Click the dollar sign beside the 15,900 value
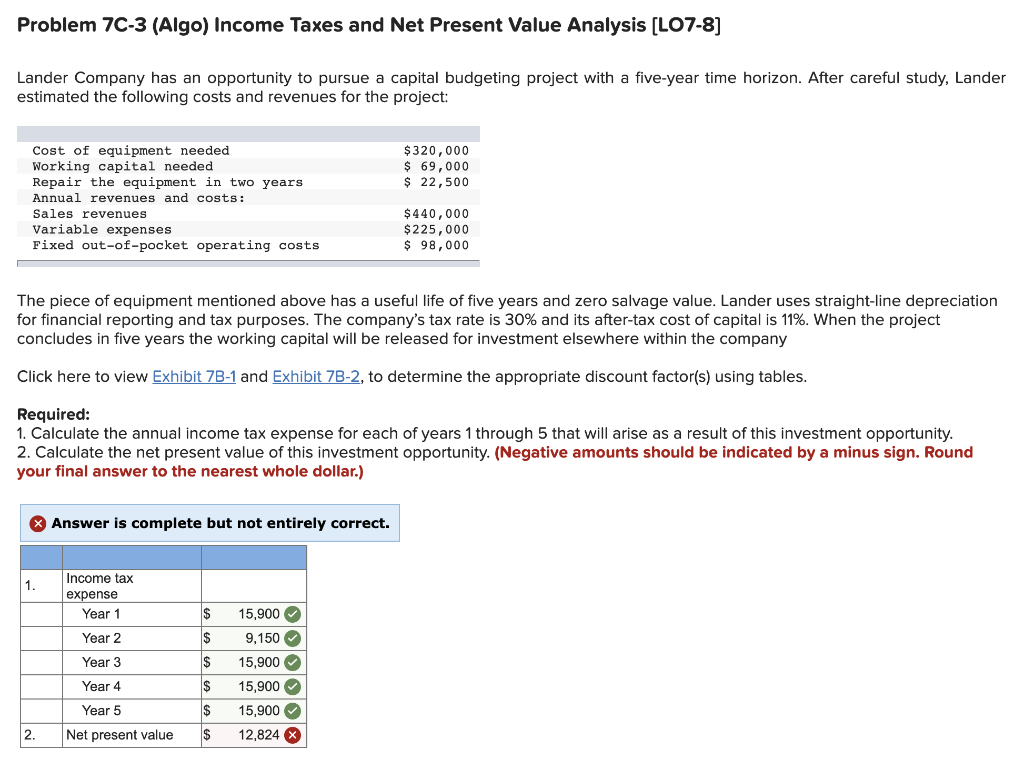The height and width of the screenshot is (770, 1024). tap(206, 614)
